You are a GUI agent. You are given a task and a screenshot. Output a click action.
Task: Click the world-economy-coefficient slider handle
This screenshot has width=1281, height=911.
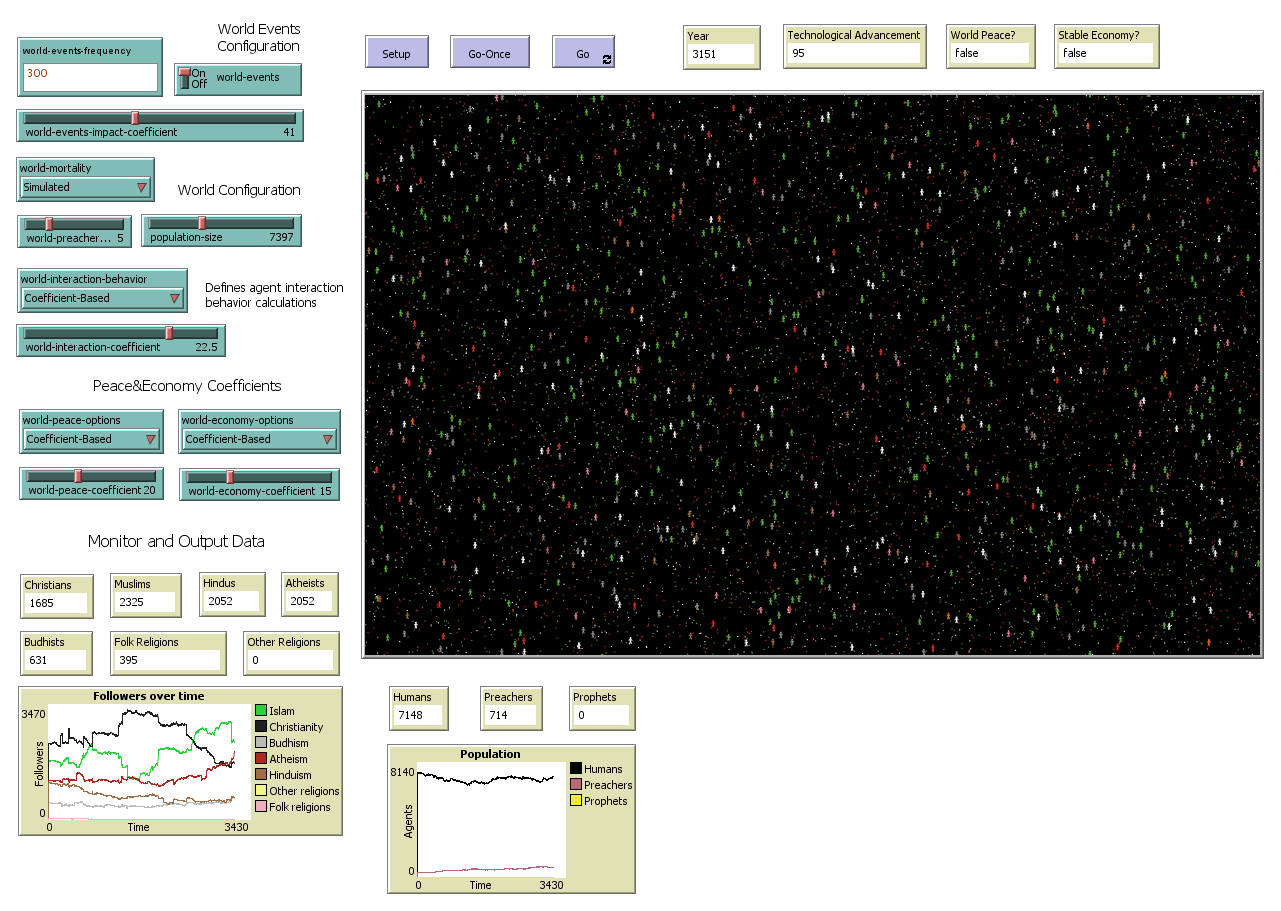(229, 477)
